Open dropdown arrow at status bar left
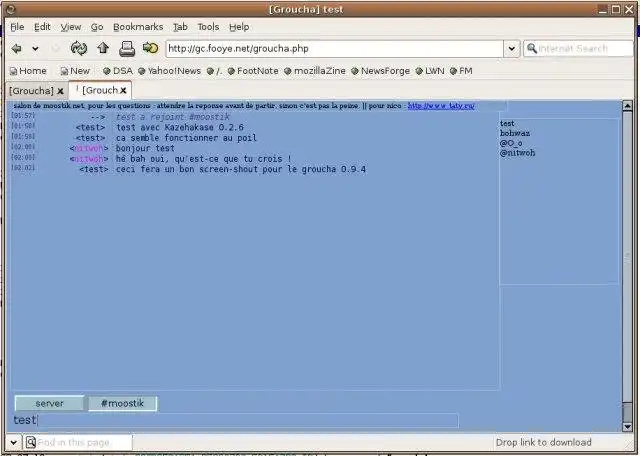Screen dimensions: 640x456 point(13,442)
